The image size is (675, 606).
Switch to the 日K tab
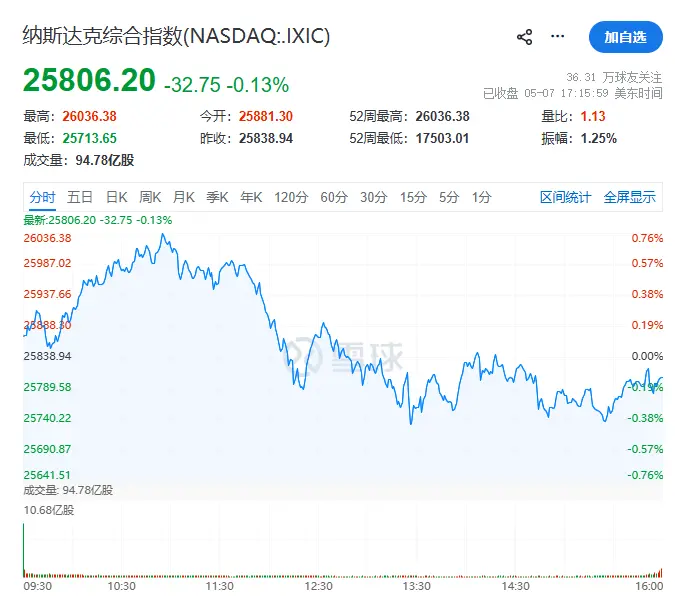[117, 197]
